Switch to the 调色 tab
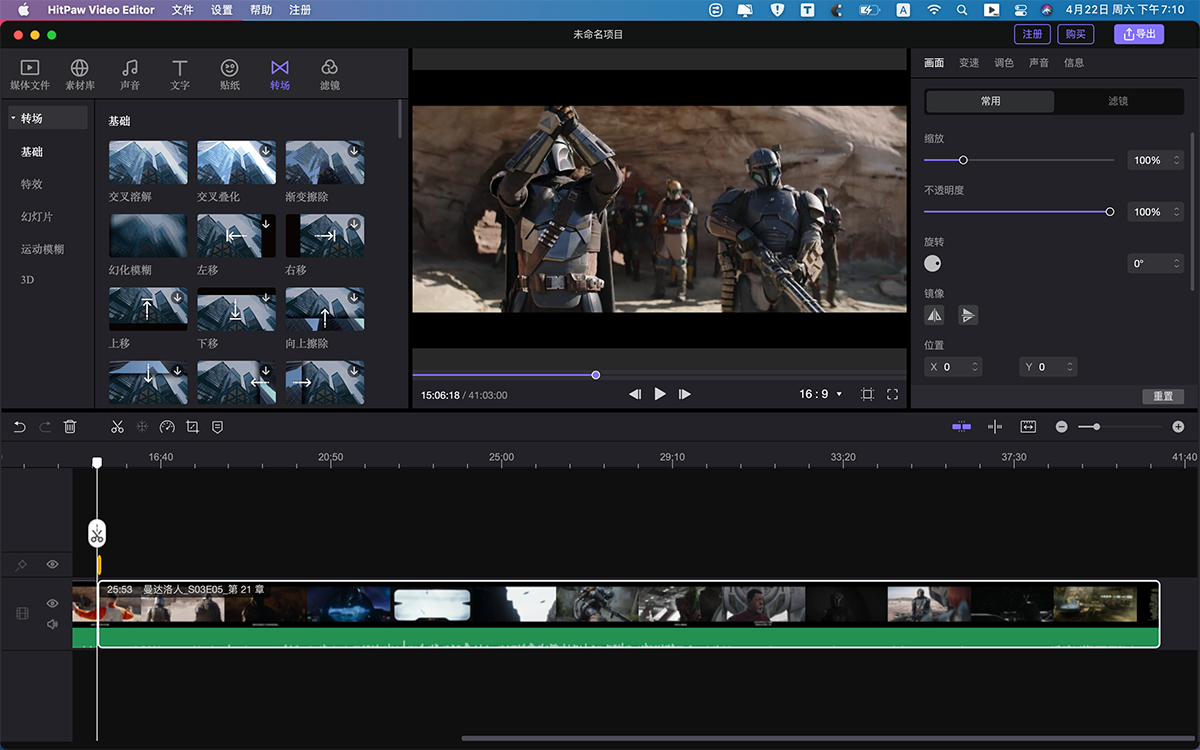1200x750 pixels. pos(1004,62)
